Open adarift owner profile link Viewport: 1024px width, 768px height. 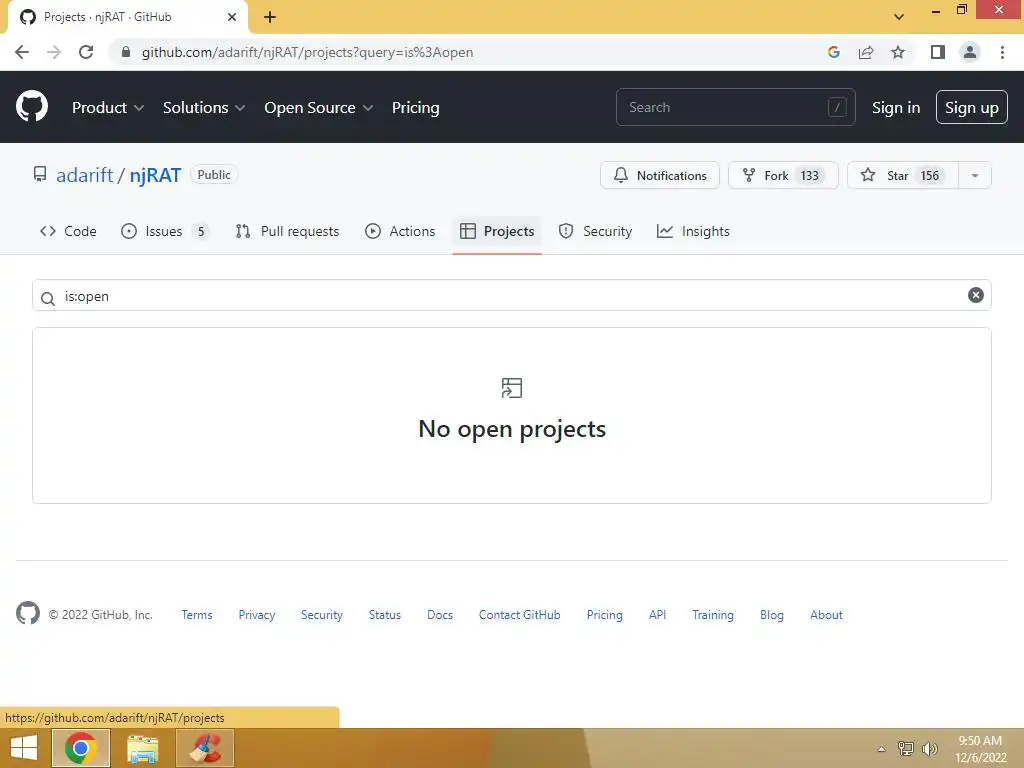coord(84,175)
